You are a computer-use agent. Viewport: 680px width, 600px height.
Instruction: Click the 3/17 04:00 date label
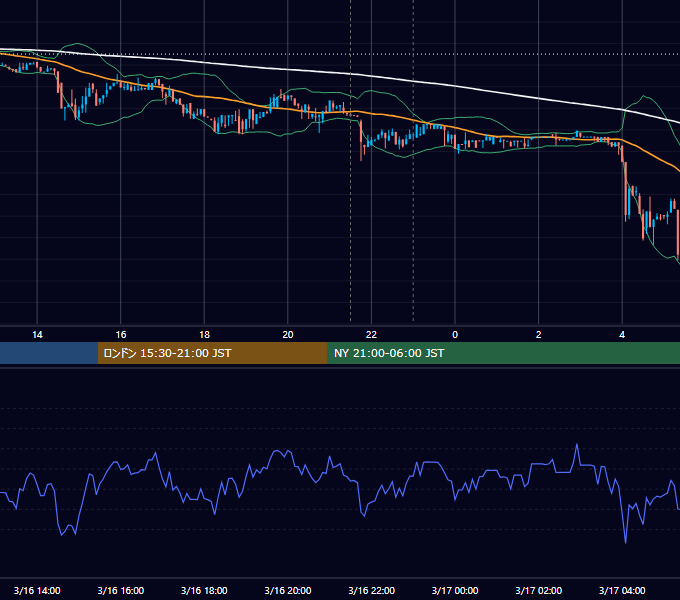pos(622,590)
